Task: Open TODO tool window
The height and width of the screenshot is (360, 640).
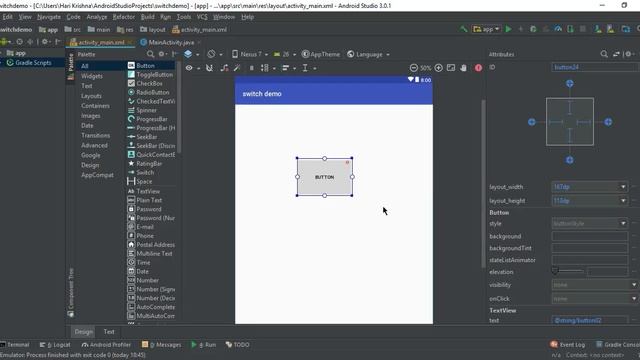Action: 238,344
